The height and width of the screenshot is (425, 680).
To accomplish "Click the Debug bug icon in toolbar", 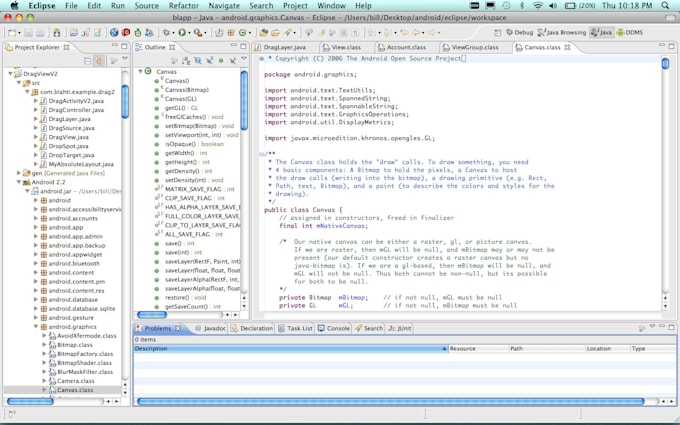I will click(164, 33).
